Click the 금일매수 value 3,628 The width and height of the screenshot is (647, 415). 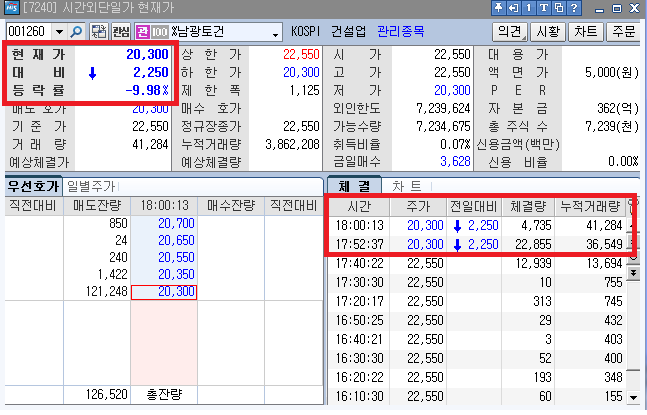click(x=455, y=161)
